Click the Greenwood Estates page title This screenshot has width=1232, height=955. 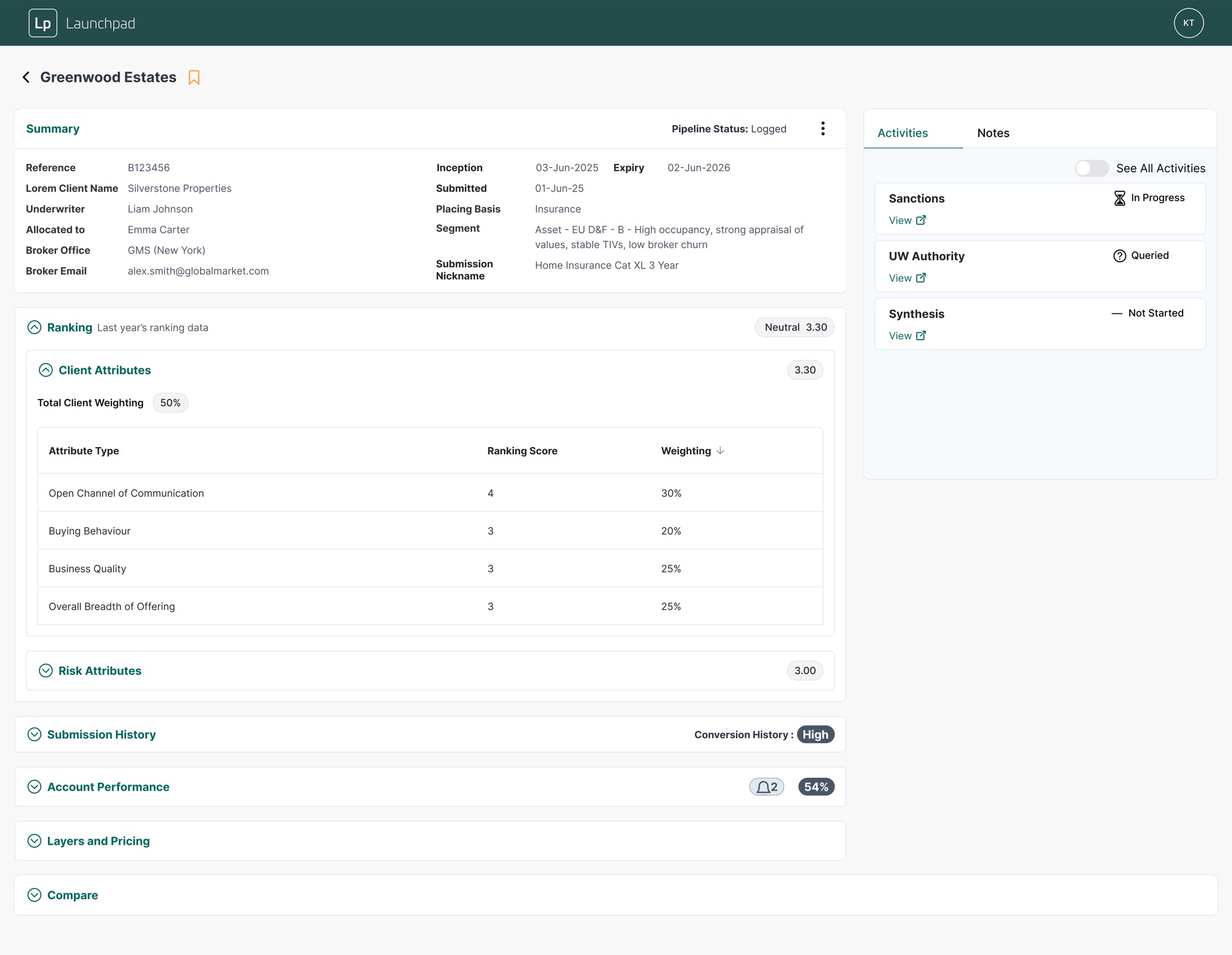(x=108, y=77)
